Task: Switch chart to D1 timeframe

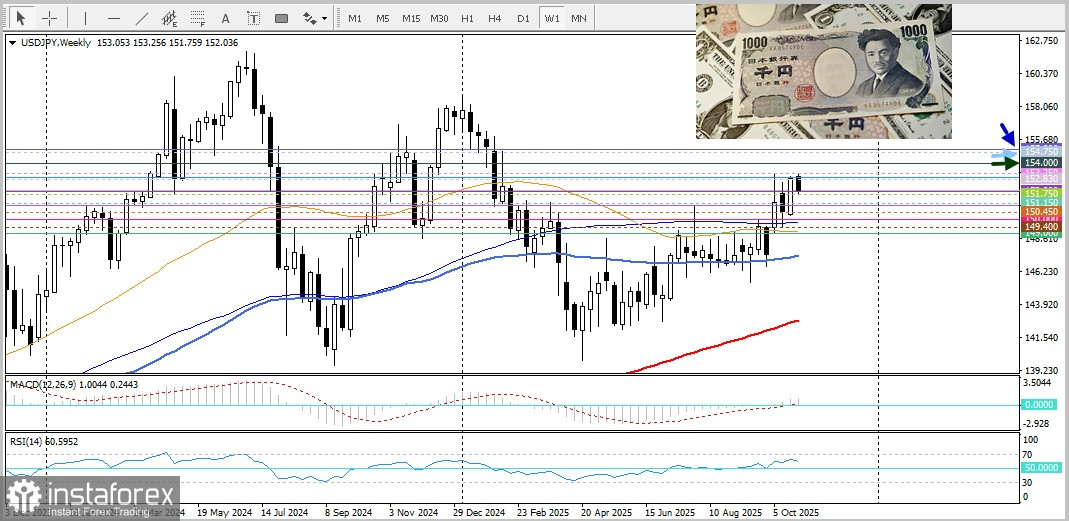Action: tap(523, 18)
